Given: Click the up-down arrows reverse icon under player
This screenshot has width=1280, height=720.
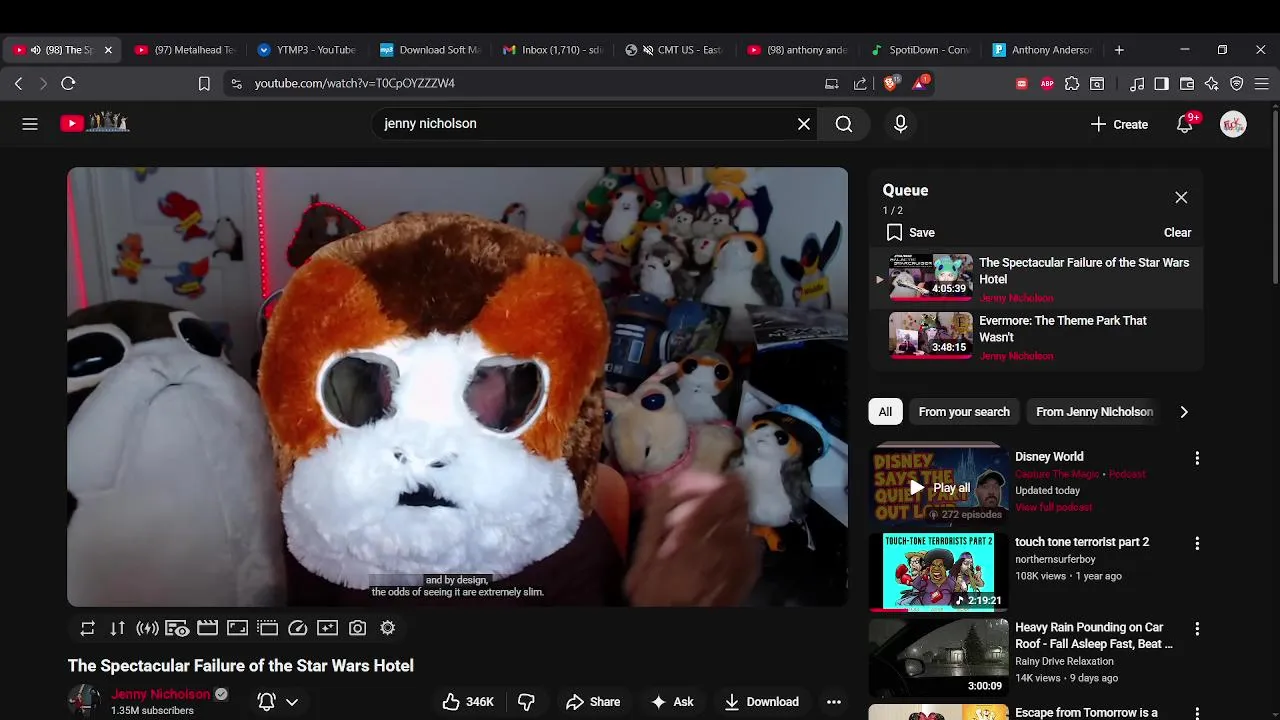Looking at the screenshot, I should click(118, 628).
